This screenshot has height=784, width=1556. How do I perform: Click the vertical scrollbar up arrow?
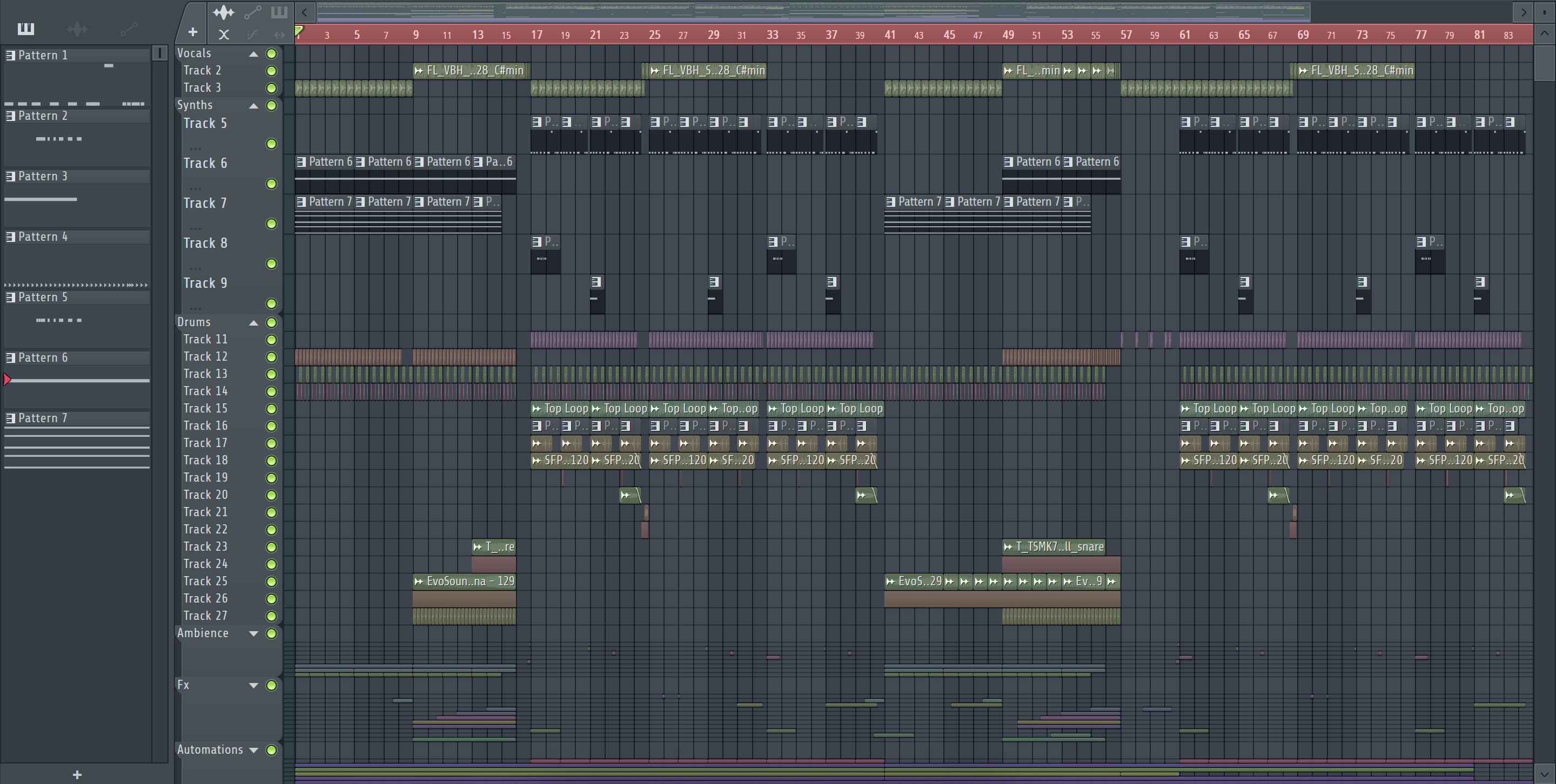(1545, 33)
